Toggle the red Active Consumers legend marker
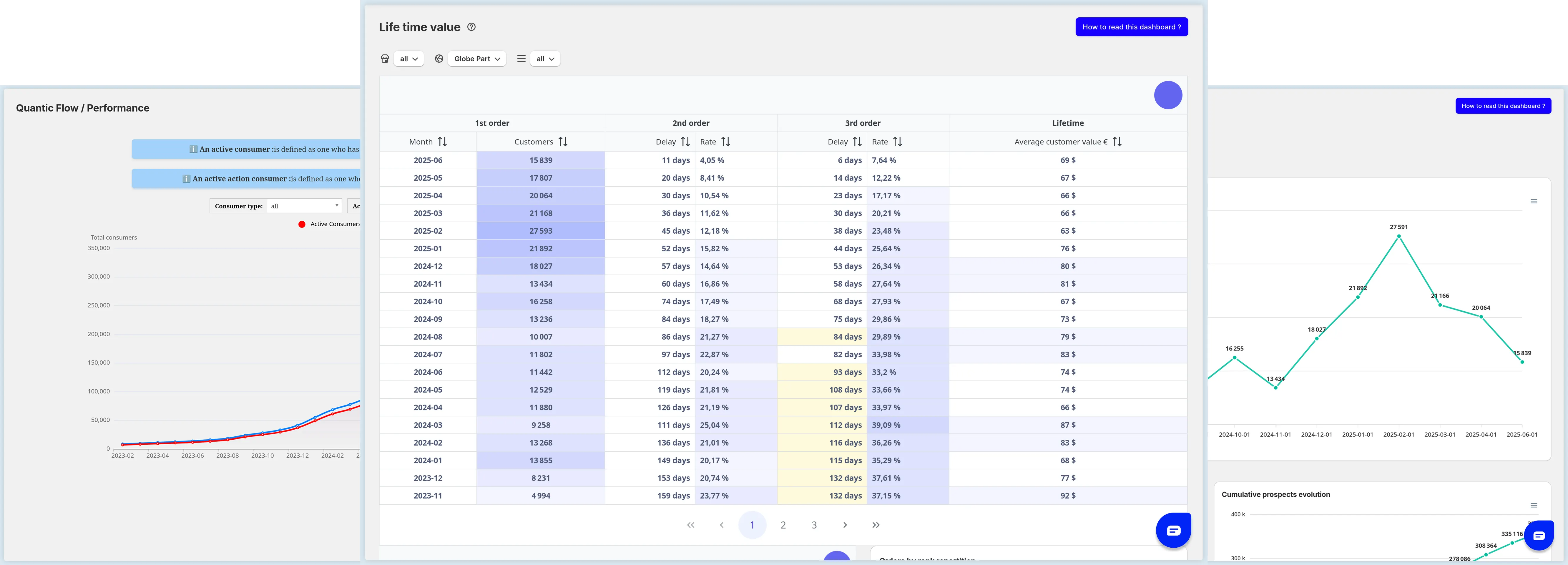Image resolution: width=1568 pixels, height=565 pixels. (x=302, y=224)
